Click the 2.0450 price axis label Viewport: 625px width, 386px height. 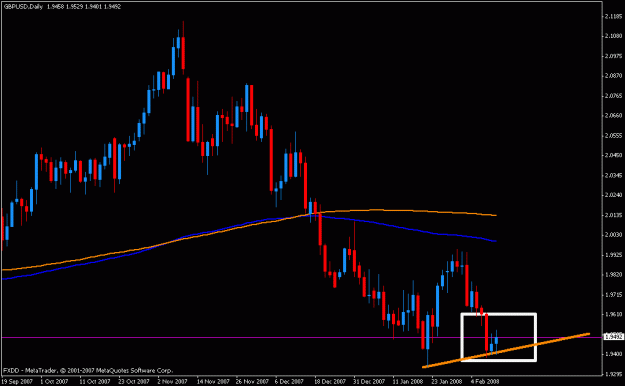pos(614,155)
